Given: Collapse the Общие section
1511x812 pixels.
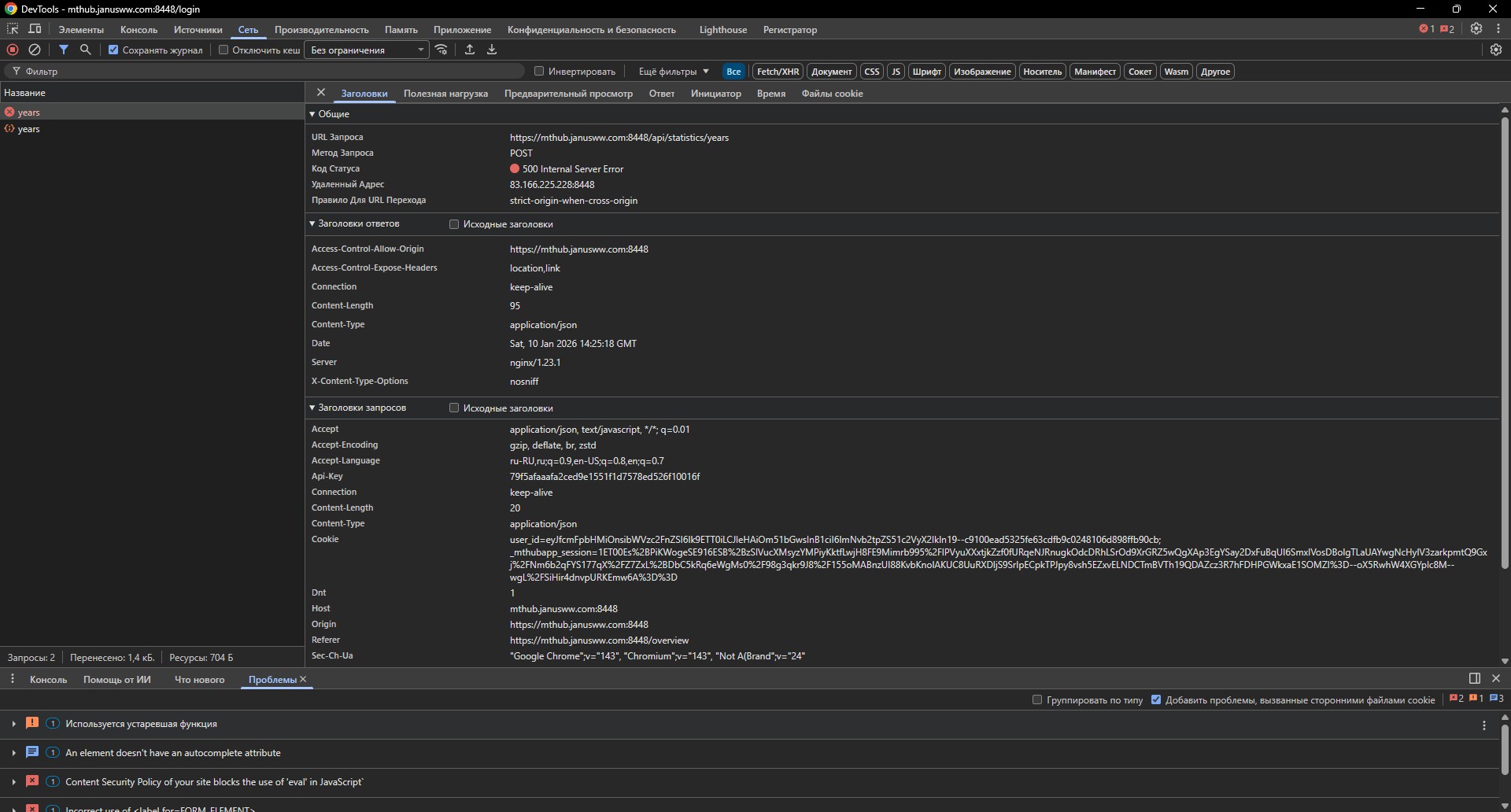Looking at the screenshot, I should tap(312, 113).
